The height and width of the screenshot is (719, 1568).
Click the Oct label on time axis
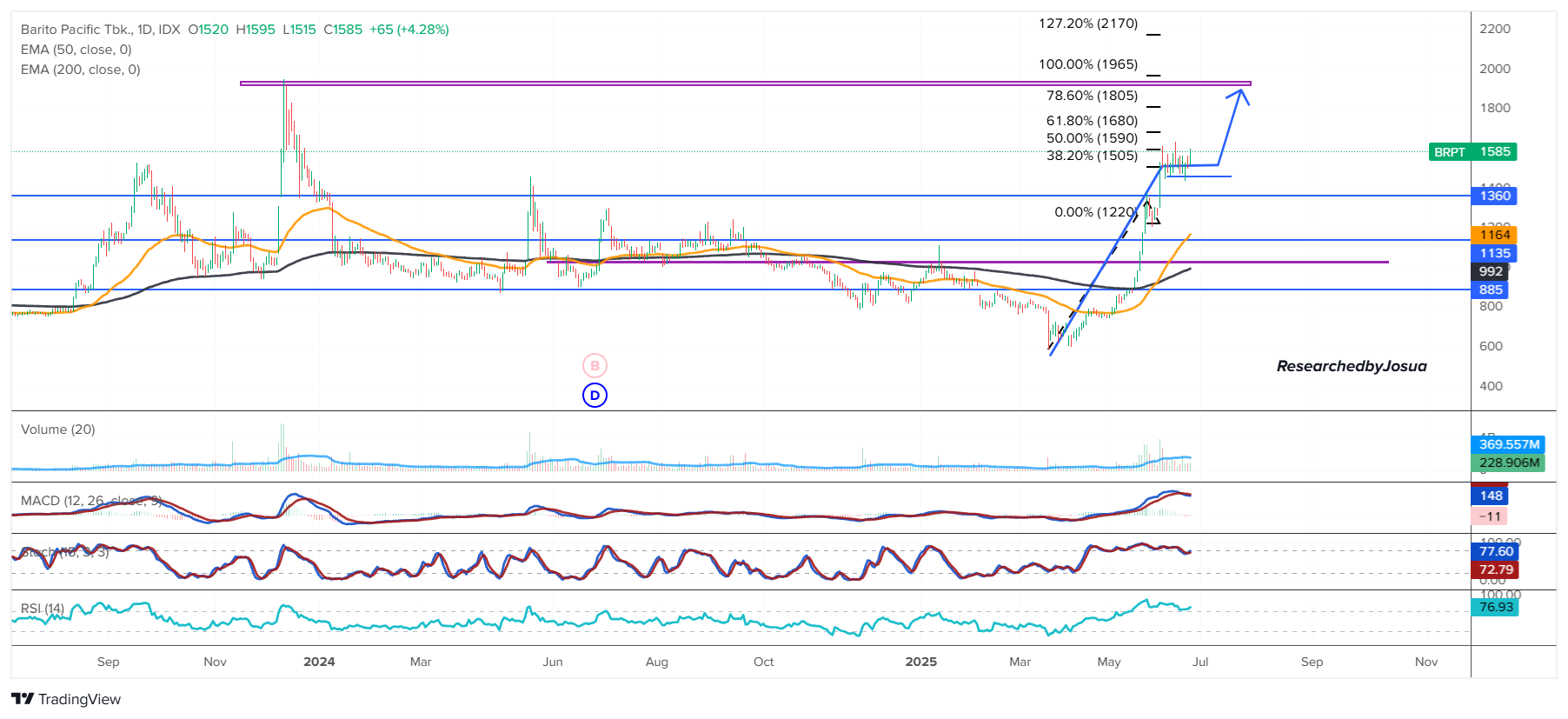coord(764,662)
